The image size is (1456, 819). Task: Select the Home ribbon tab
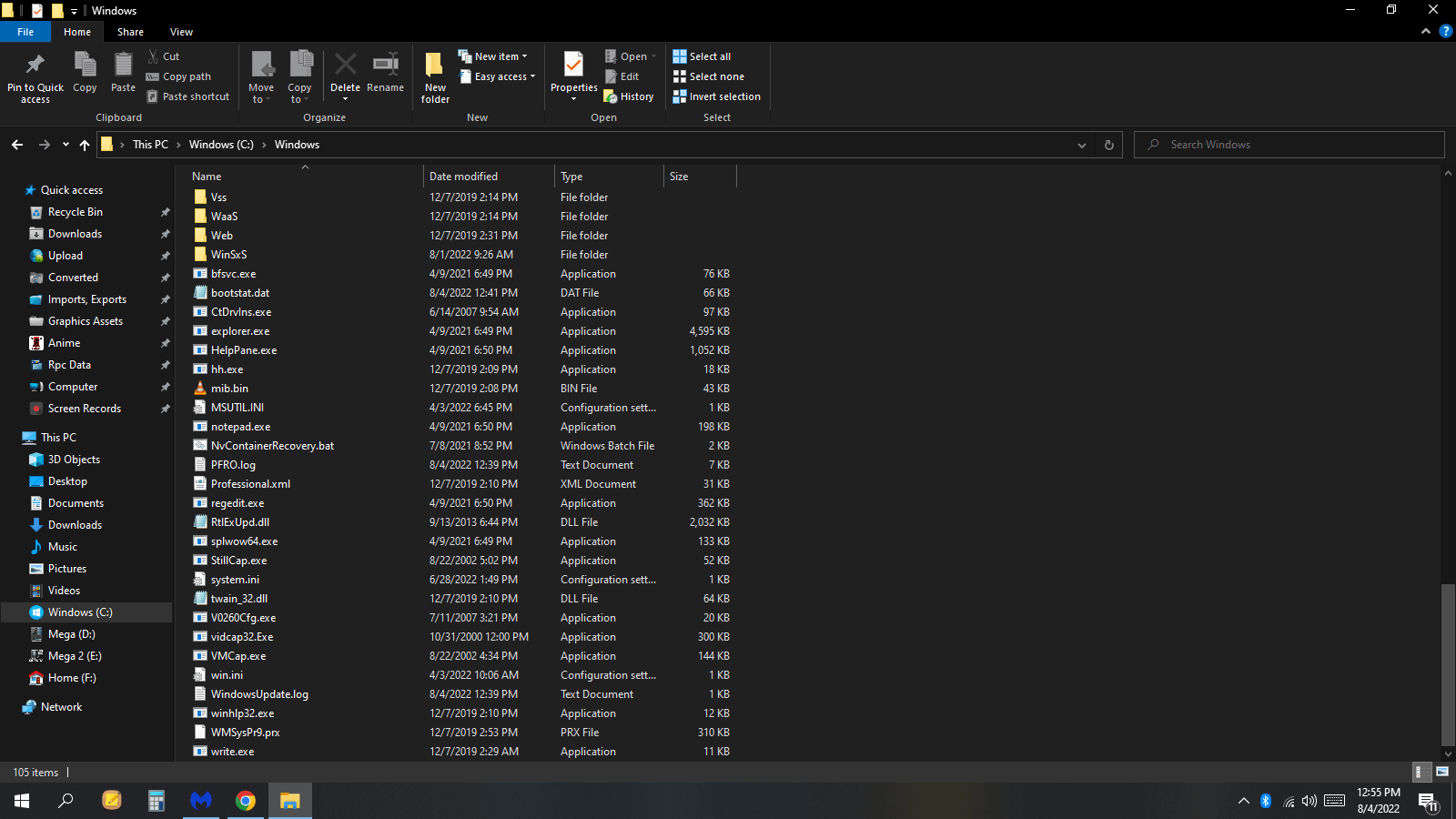pos(77,32)
